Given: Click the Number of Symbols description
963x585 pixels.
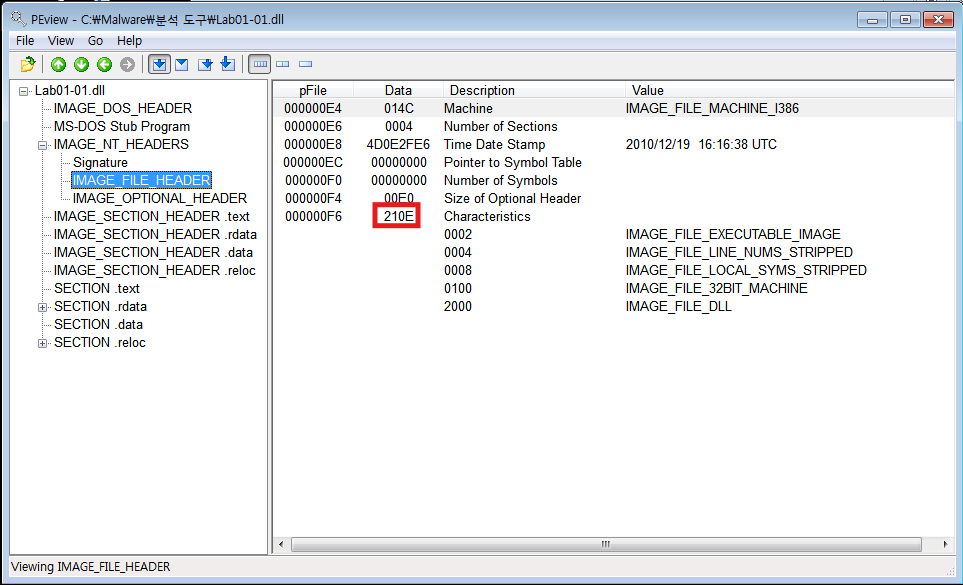Looking at the screenshot, I should pyautogui.click(x=501, y=180).
